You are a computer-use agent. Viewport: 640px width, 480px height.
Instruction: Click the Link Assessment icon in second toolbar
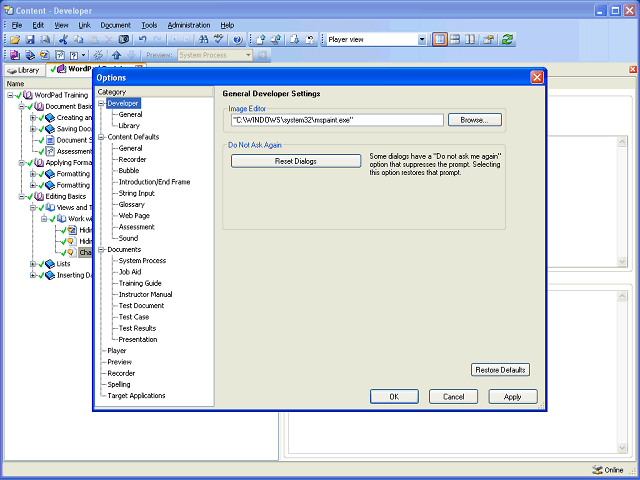coord(60,55)
